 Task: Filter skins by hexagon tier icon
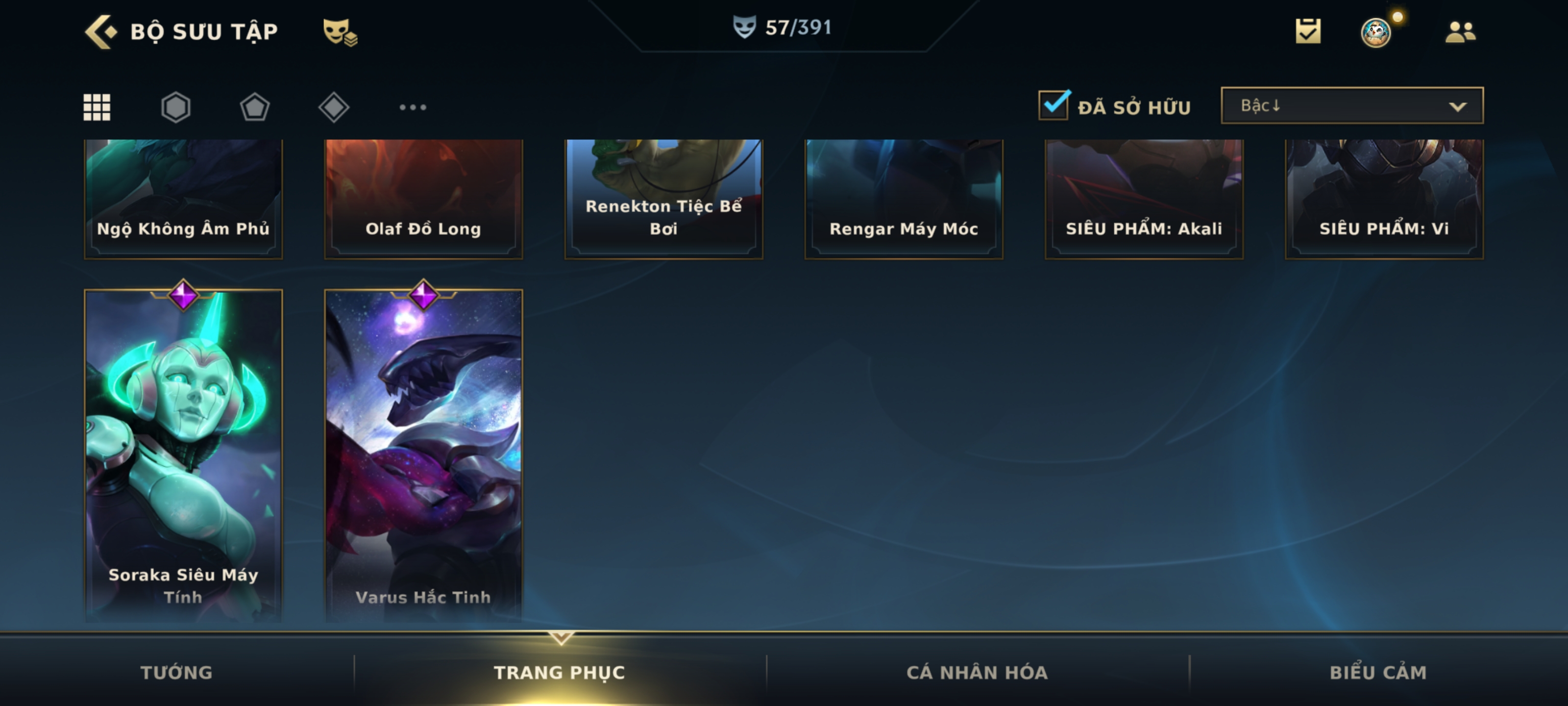point(176,107)
